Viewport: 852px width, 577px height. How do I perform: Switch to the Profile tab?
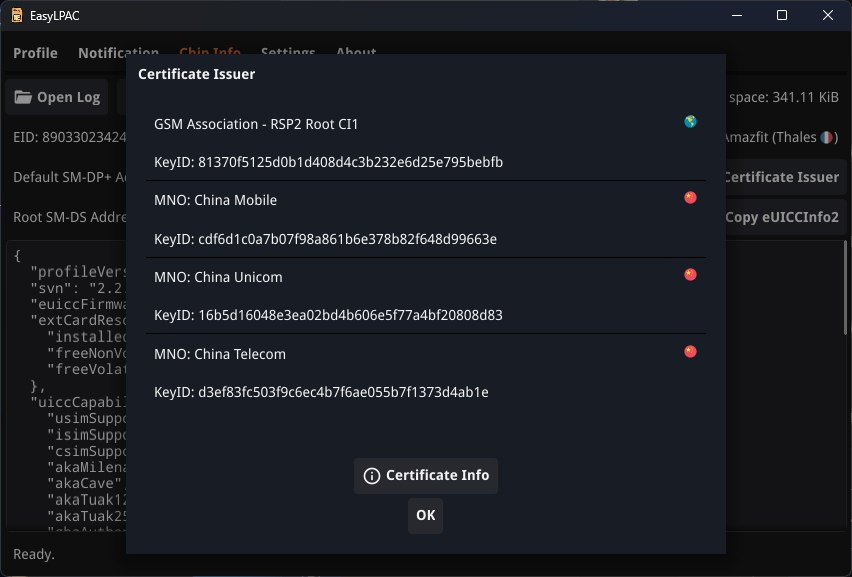35,53
